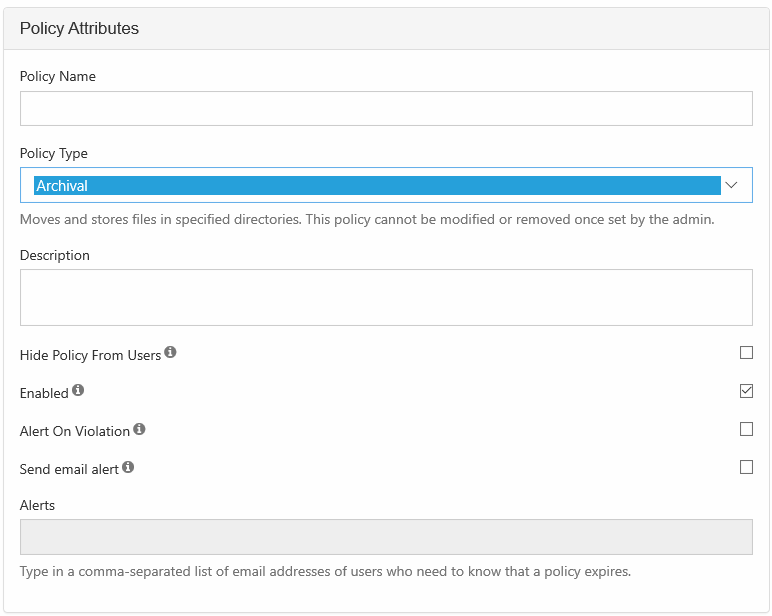Image resolution: width=772 pixels, height=616 pixels.
Task: Click the info icon beside Hide Policy From Users
Action: pyautogui.click(x=170, y=353)
